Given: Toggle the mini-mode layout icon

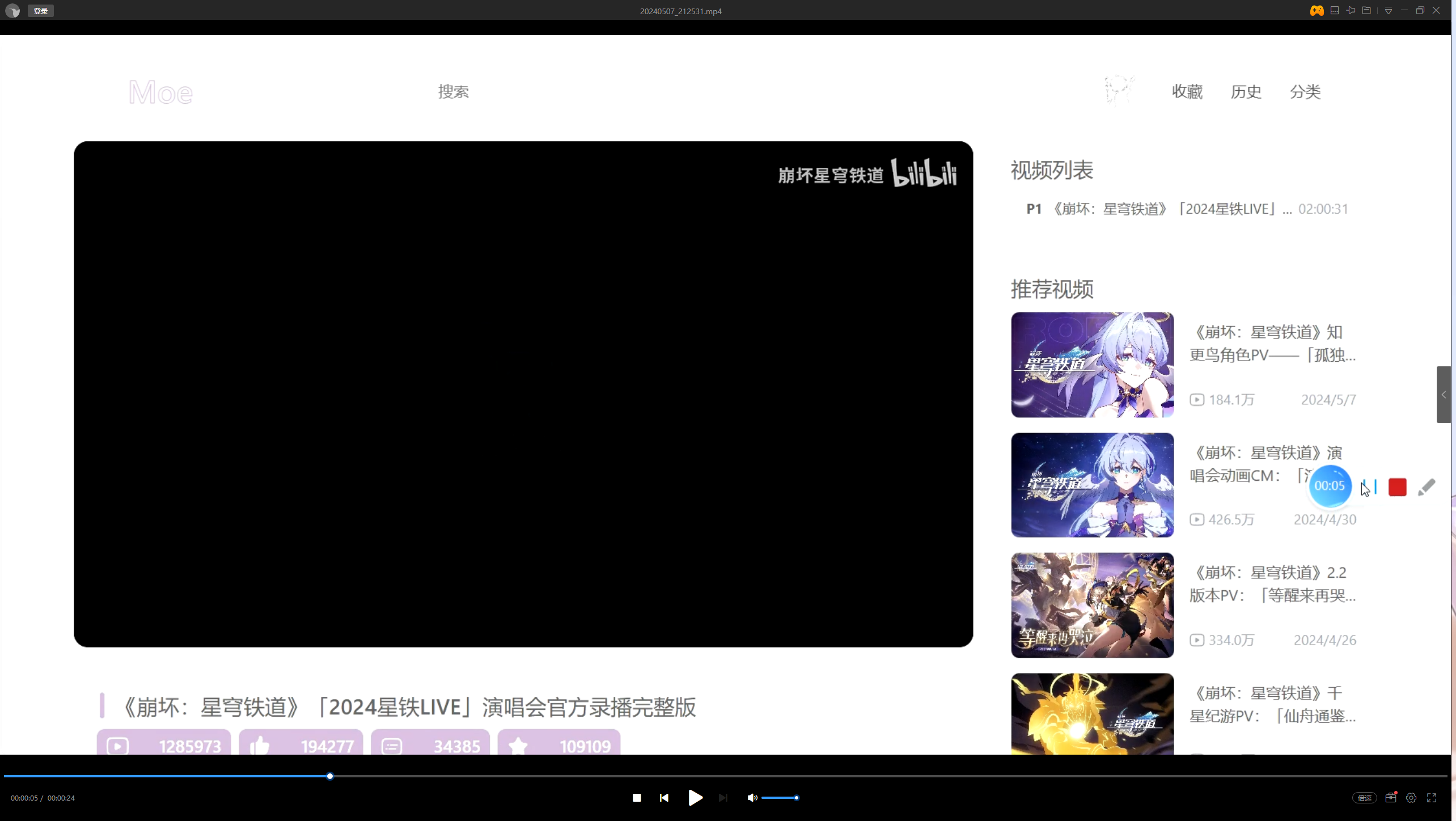Looking at the screenshot, I should 1335,11.
